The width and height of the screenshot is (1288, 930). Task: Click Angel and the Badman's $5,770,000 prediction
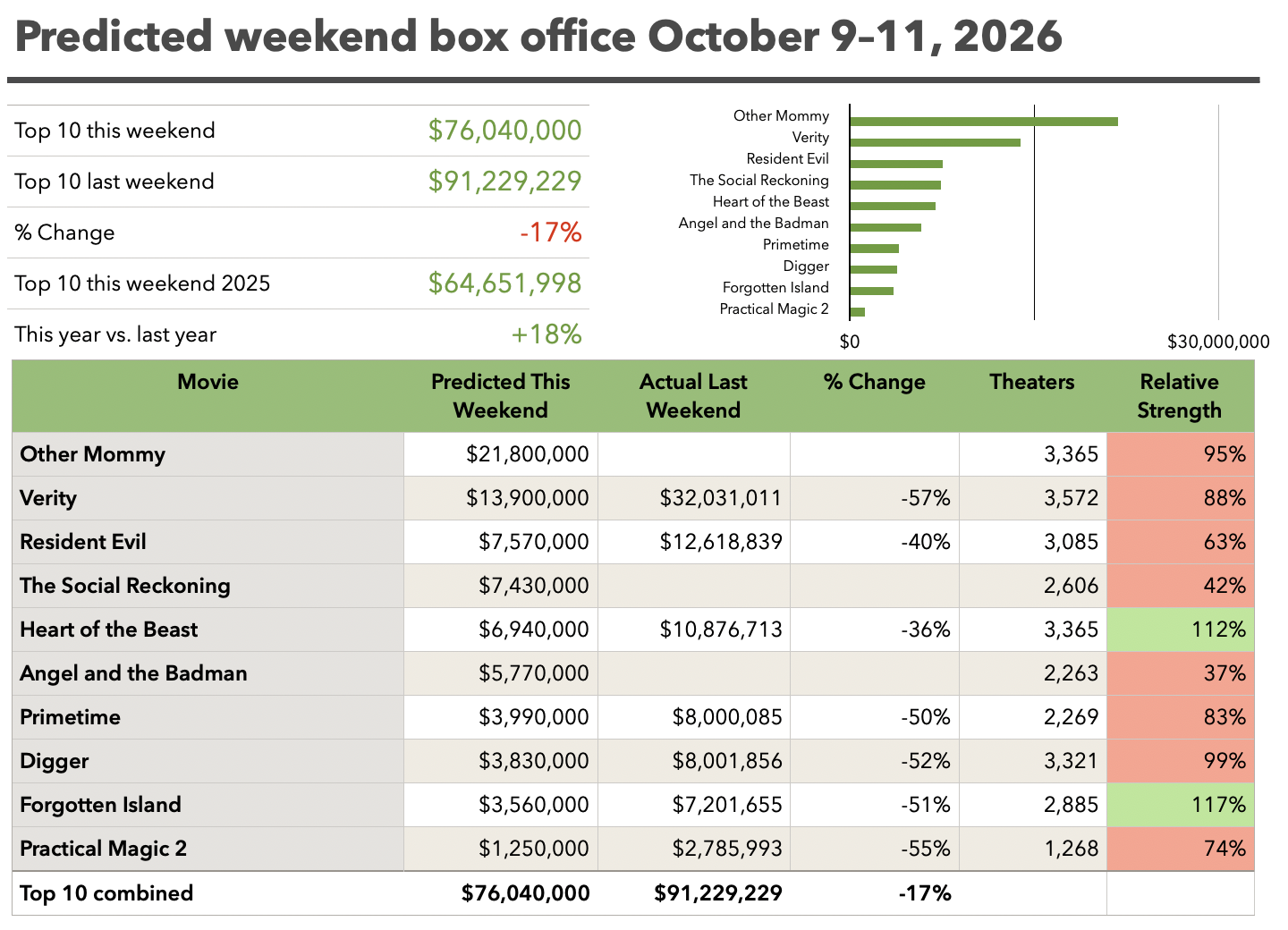(x=534, y=673)
